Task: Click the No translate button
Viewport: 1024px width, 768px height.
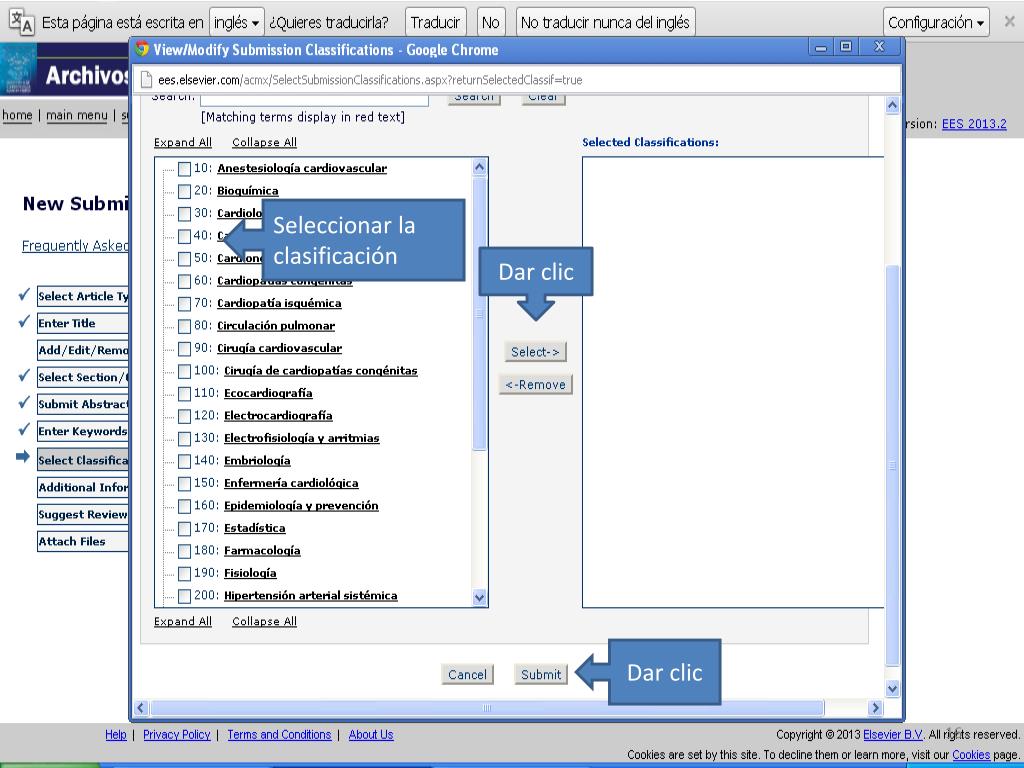Action: coord(490,23)
